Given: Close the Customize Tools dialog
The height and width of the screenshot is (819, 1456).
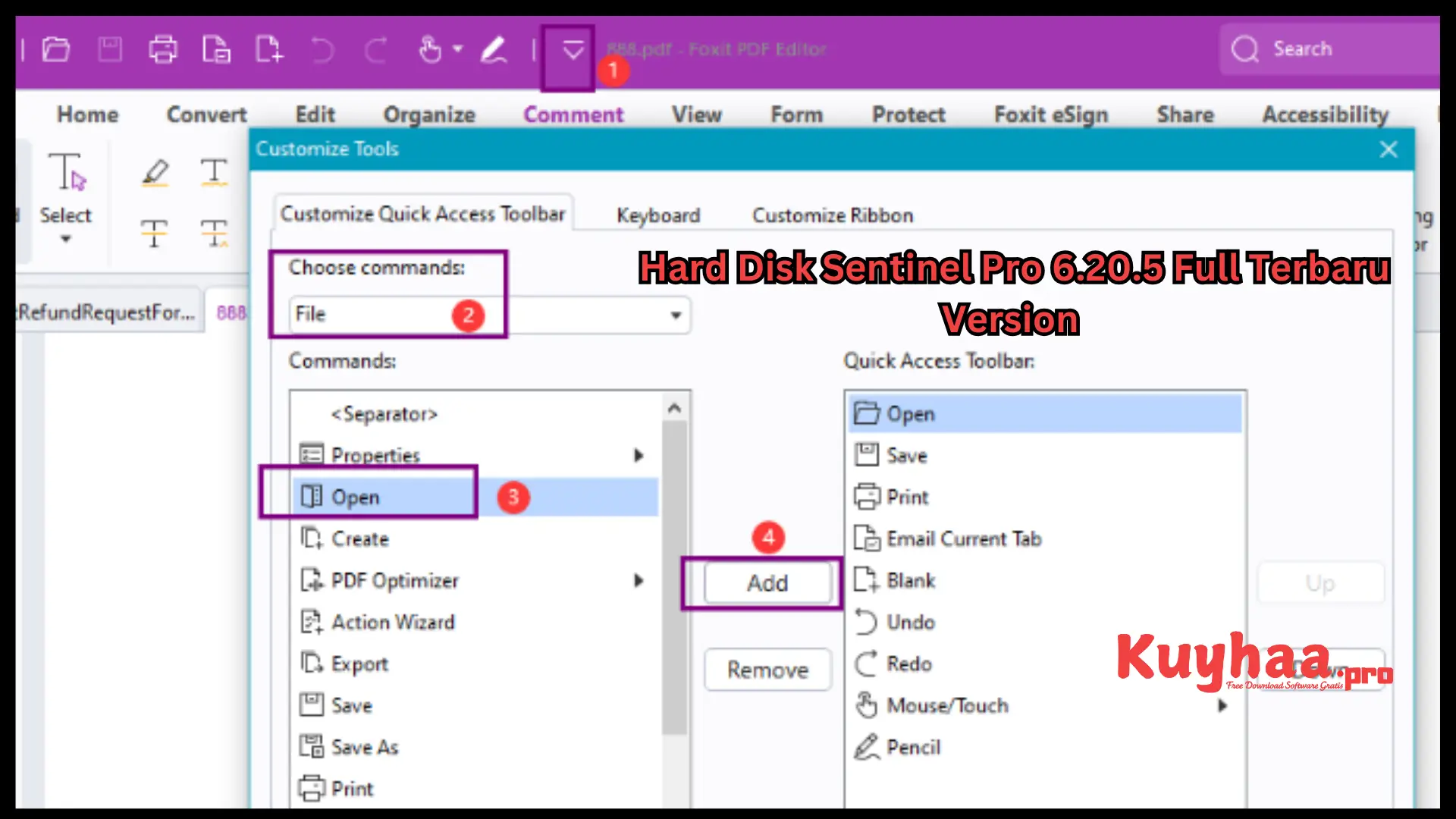Looking at the screenshot, I should (x=1389, y=149).
